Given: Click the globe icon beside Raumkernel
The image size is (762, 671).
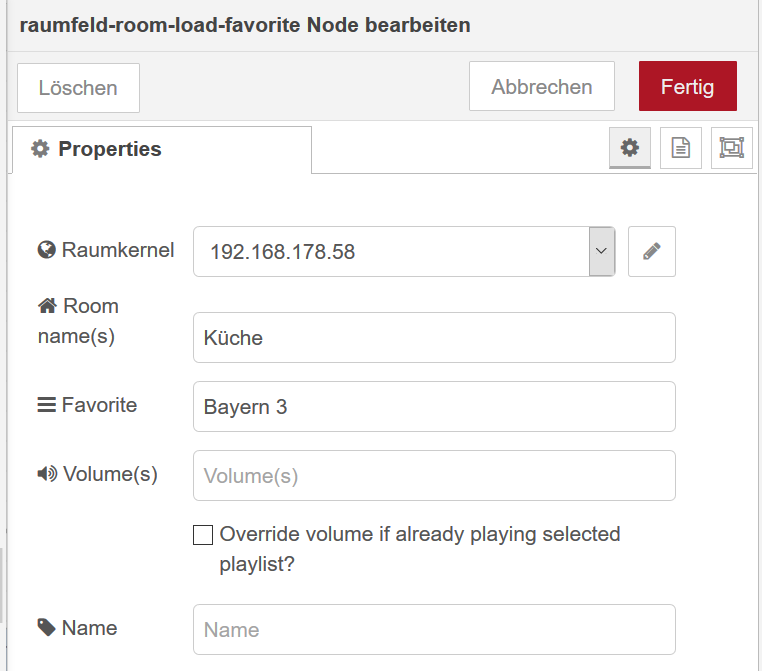Looking at the screenshot, I should tap(47, 250).
